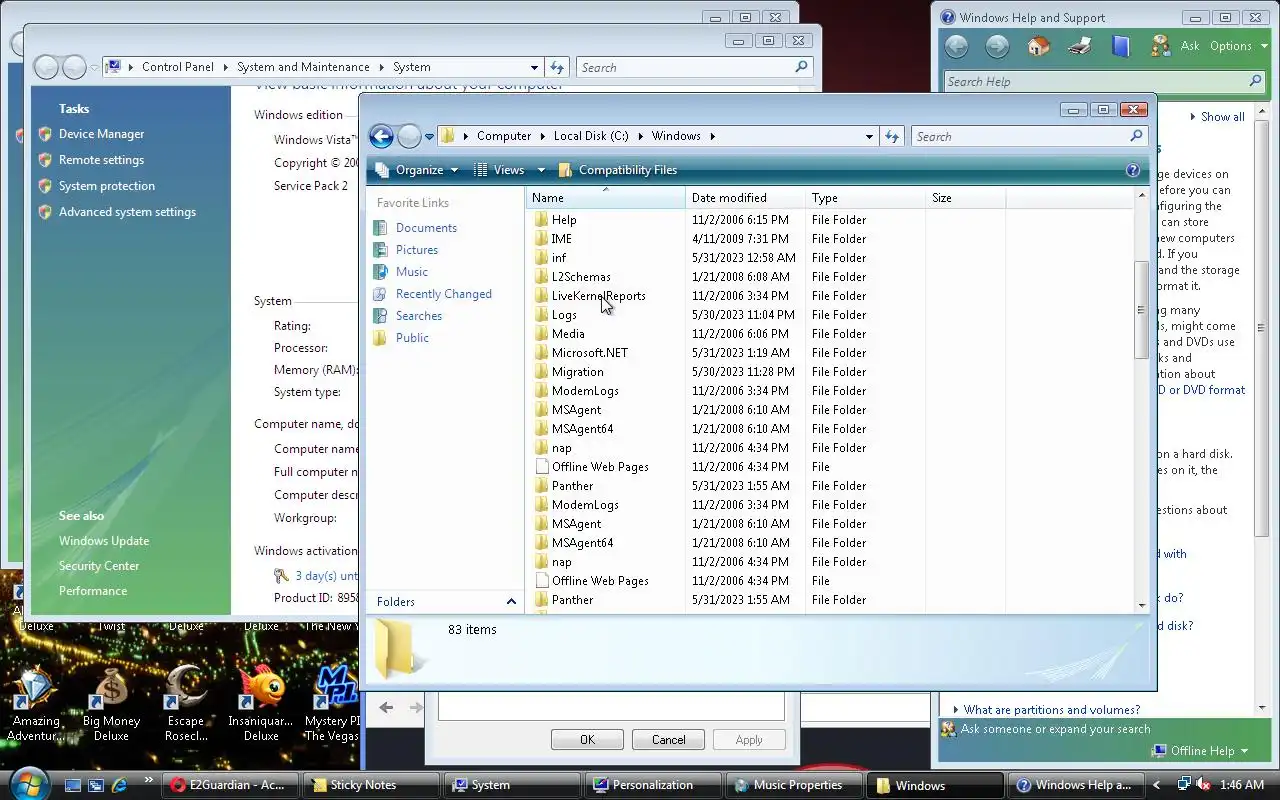Click the explorer file list scrollbar thumb
This screenshot has width=1280, height=800.
pos(1141,310)
